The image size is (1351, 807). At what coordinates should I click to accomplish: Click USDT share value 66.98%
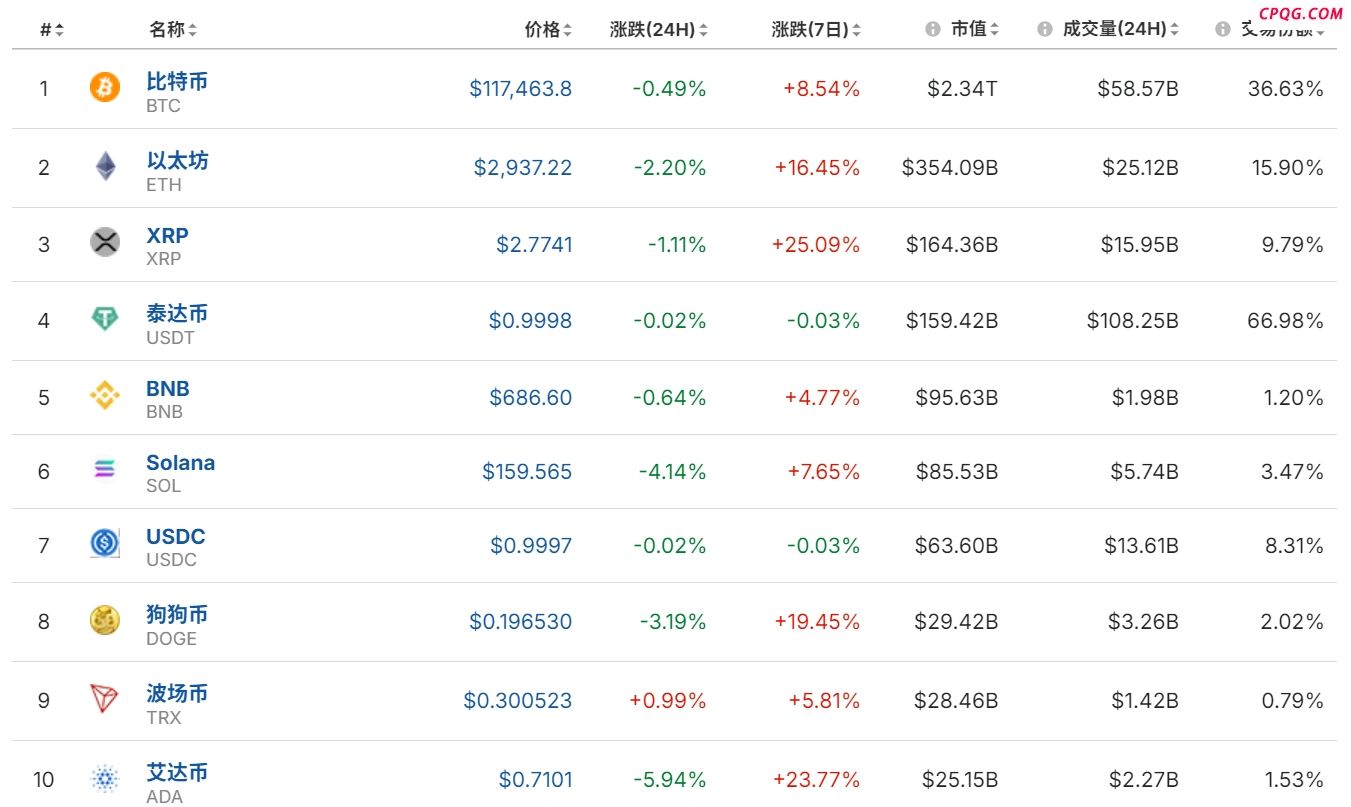[1286, 320]
